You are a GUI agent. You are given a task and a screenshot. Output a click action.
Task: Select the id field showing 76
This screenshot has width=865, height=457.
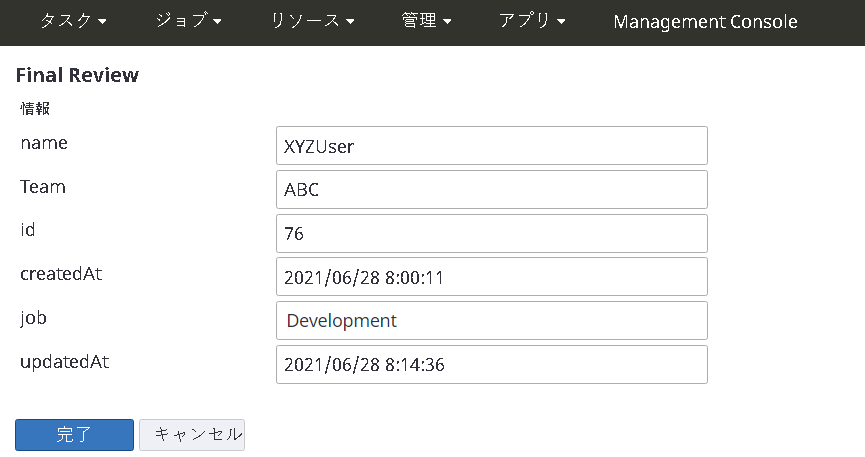pyautogui.click(x=491, y=234)
